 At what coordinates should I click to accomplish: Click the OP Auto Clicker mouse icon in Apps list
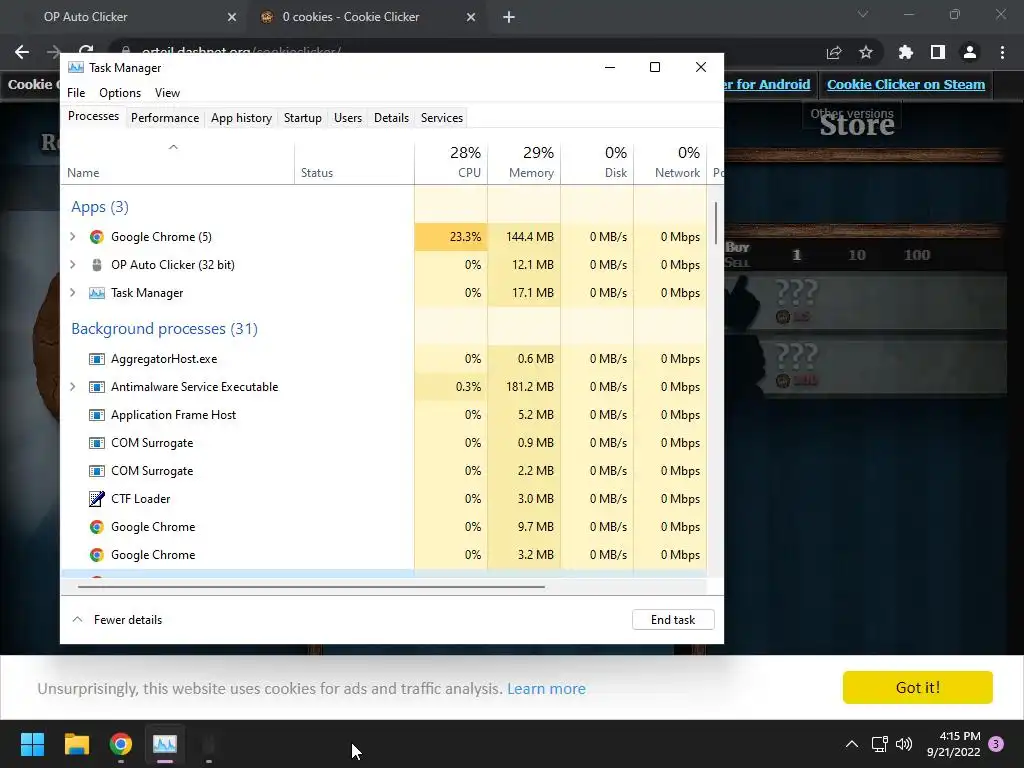click(x=97, y=264)
